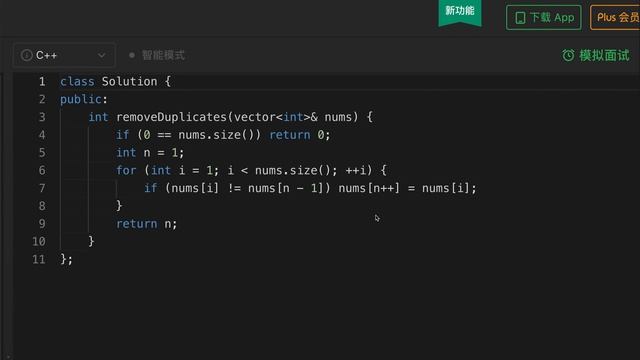Screen dimensions: 640x360
Task: Open the Plus 会员 membership button
Action: pyautogui.click(x=615, y=18)
